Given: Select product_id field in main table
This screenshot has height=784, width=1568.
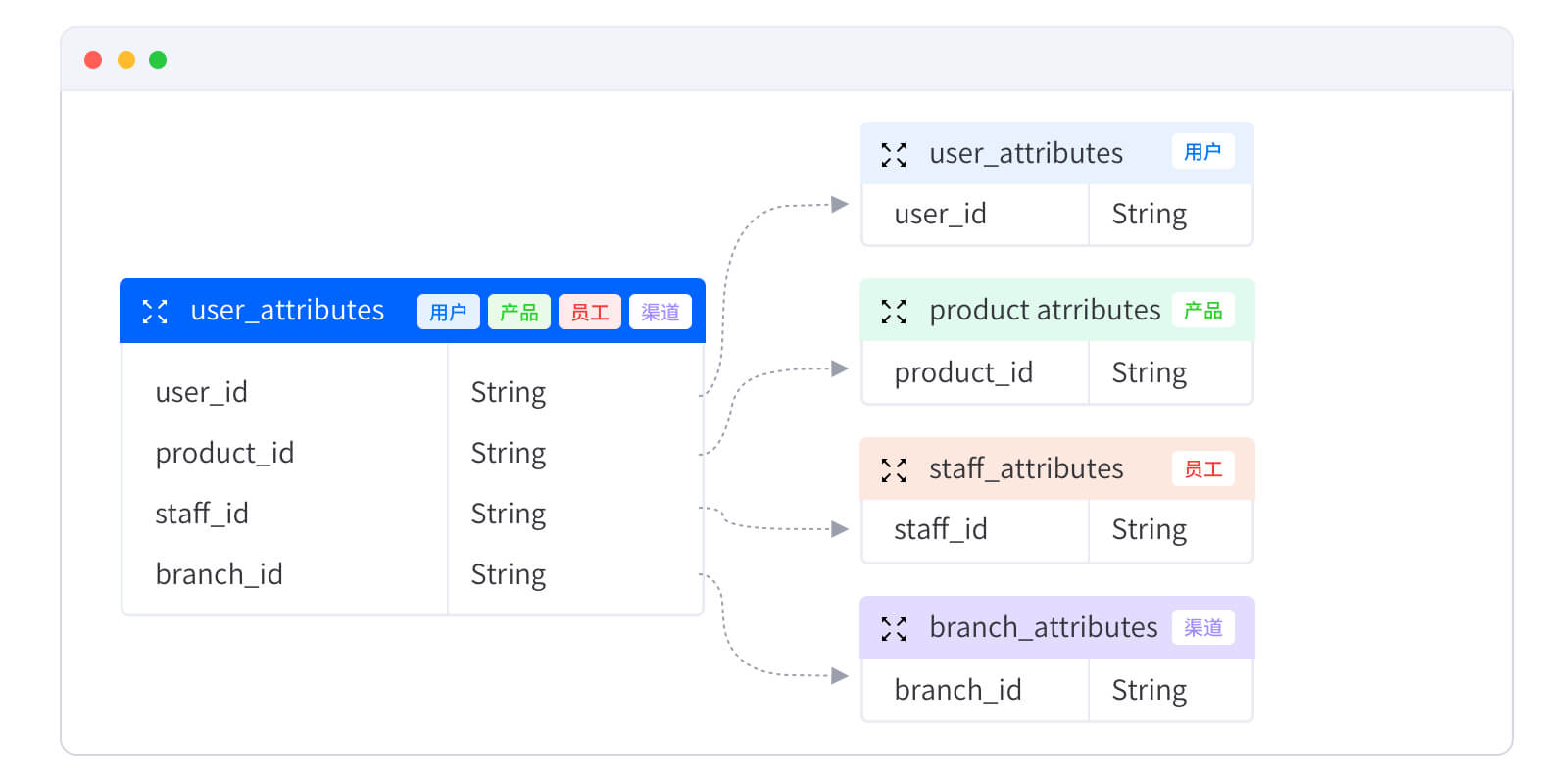Looking at the screenshot, I should click(x=224, y=453).
